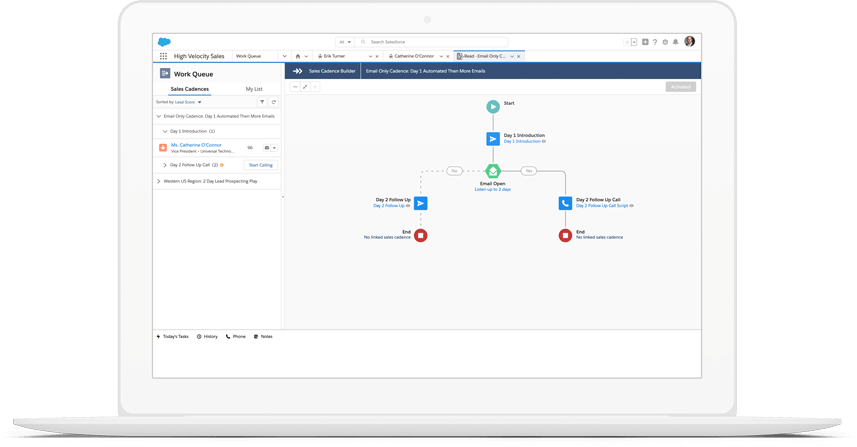Open the action dropdown in Catherine's row
Viewport: 857px width, 447px height.
point(274,148)
